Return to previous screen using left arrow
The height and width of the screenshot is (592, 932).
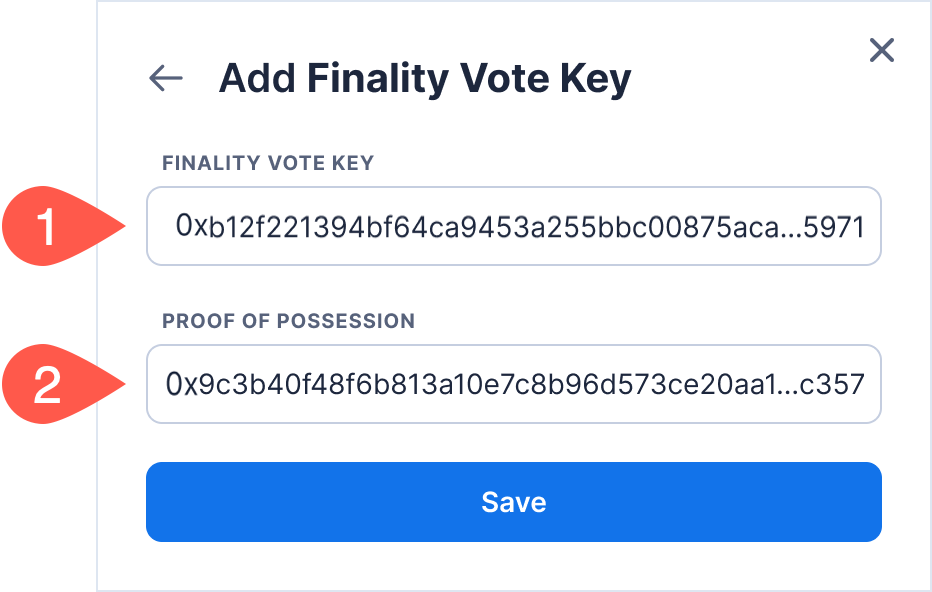(166, 78)
